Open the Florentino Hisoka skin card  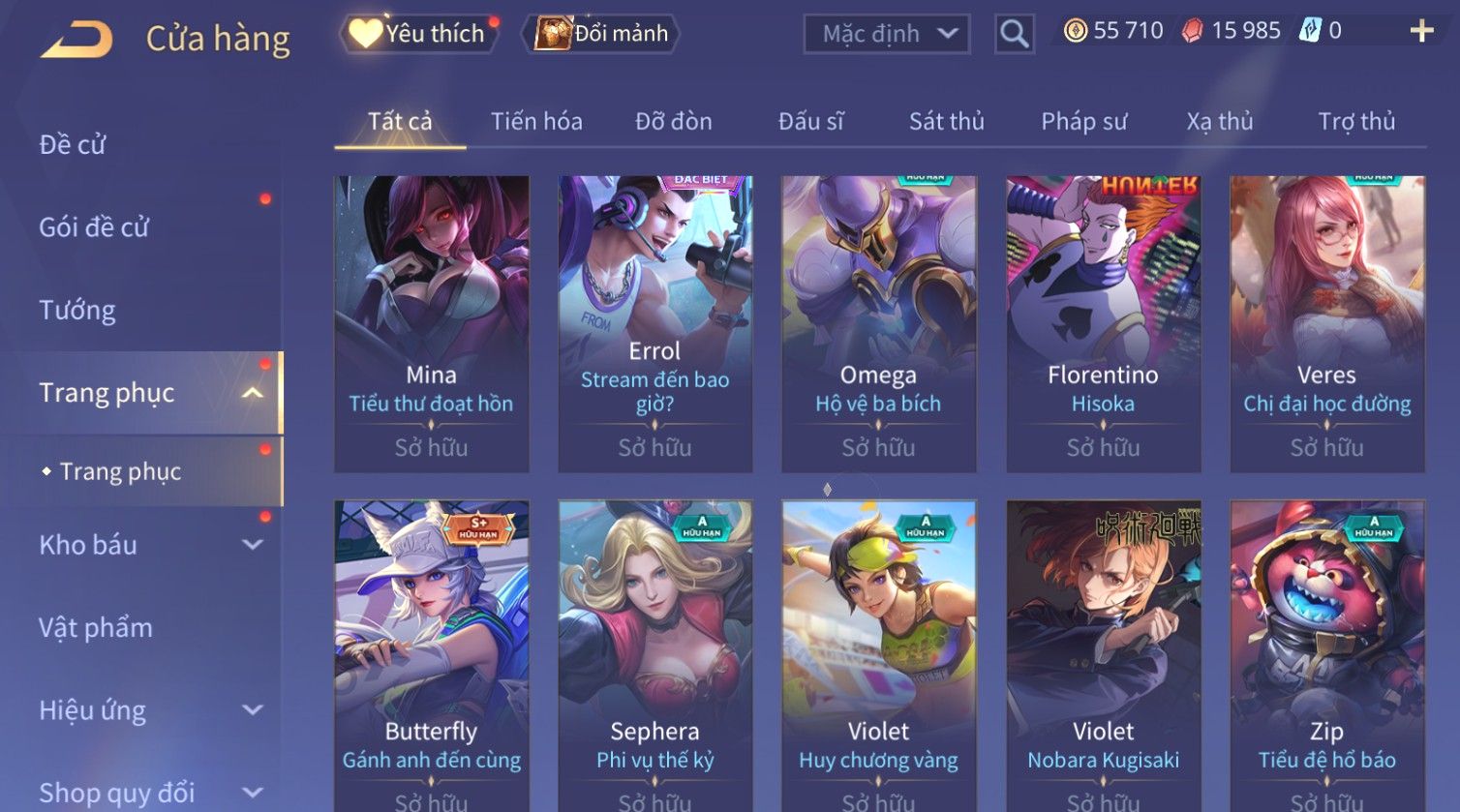(x=1103, y=324)
